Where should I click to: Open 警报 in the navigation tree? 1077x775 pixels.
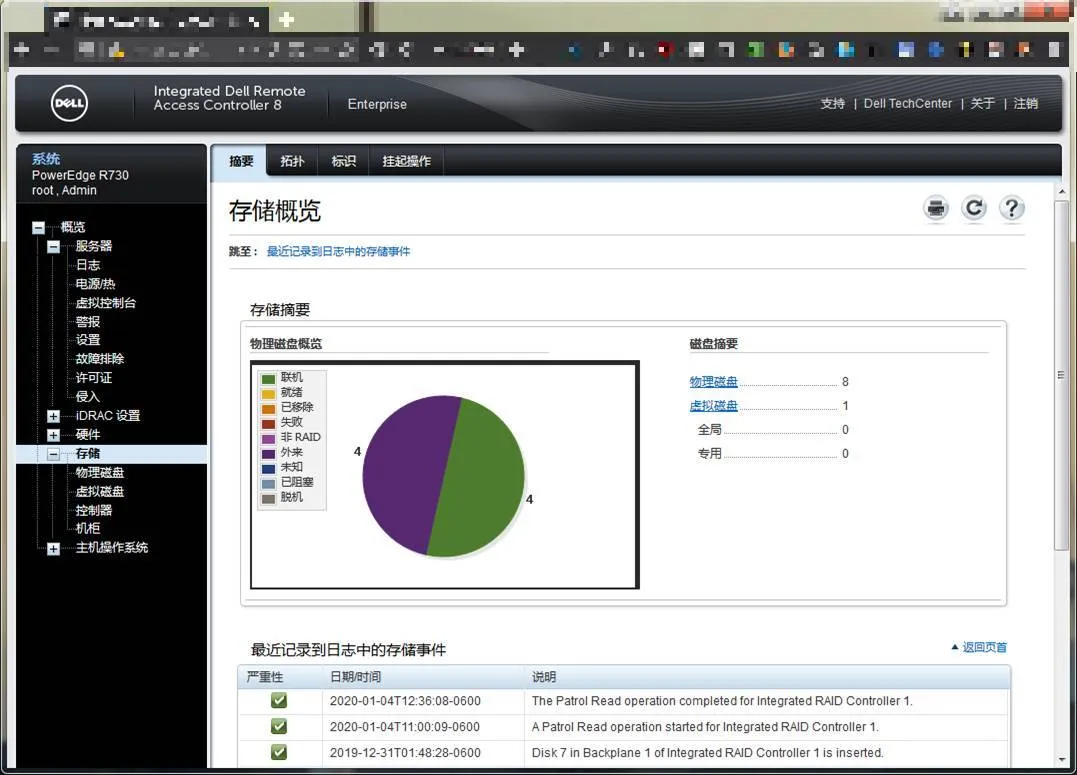(88, 322)
